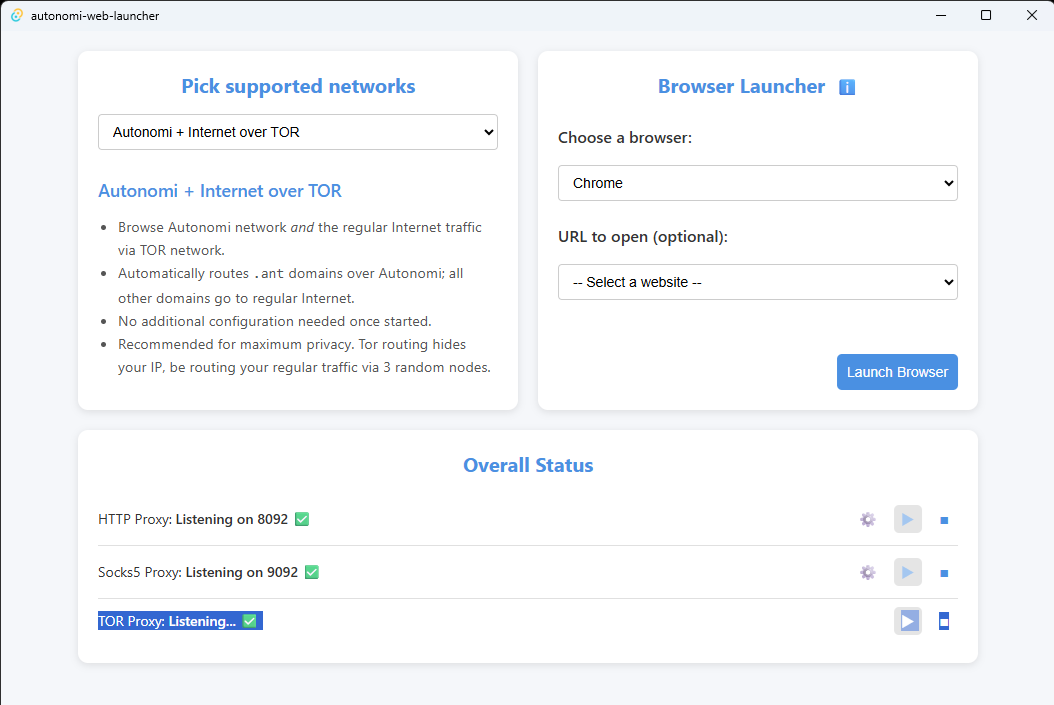Click the Autonomi + Internet over TOR subheading

(220, 192)
